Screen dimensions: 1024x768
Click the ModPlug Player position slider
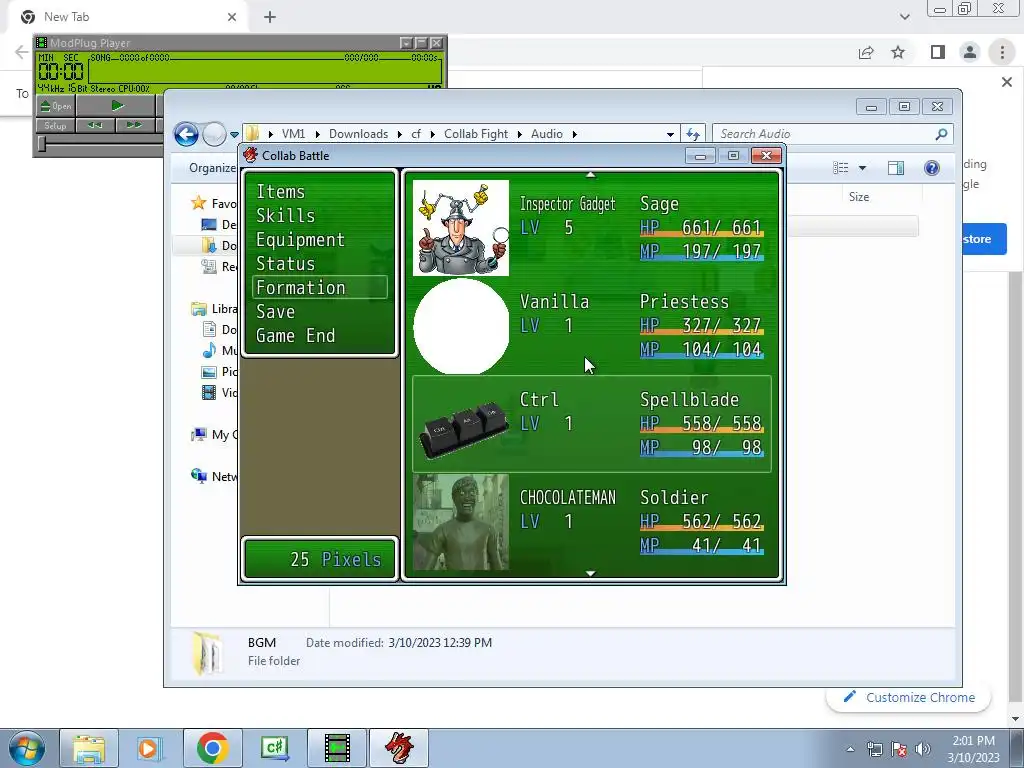click(42, 144)
